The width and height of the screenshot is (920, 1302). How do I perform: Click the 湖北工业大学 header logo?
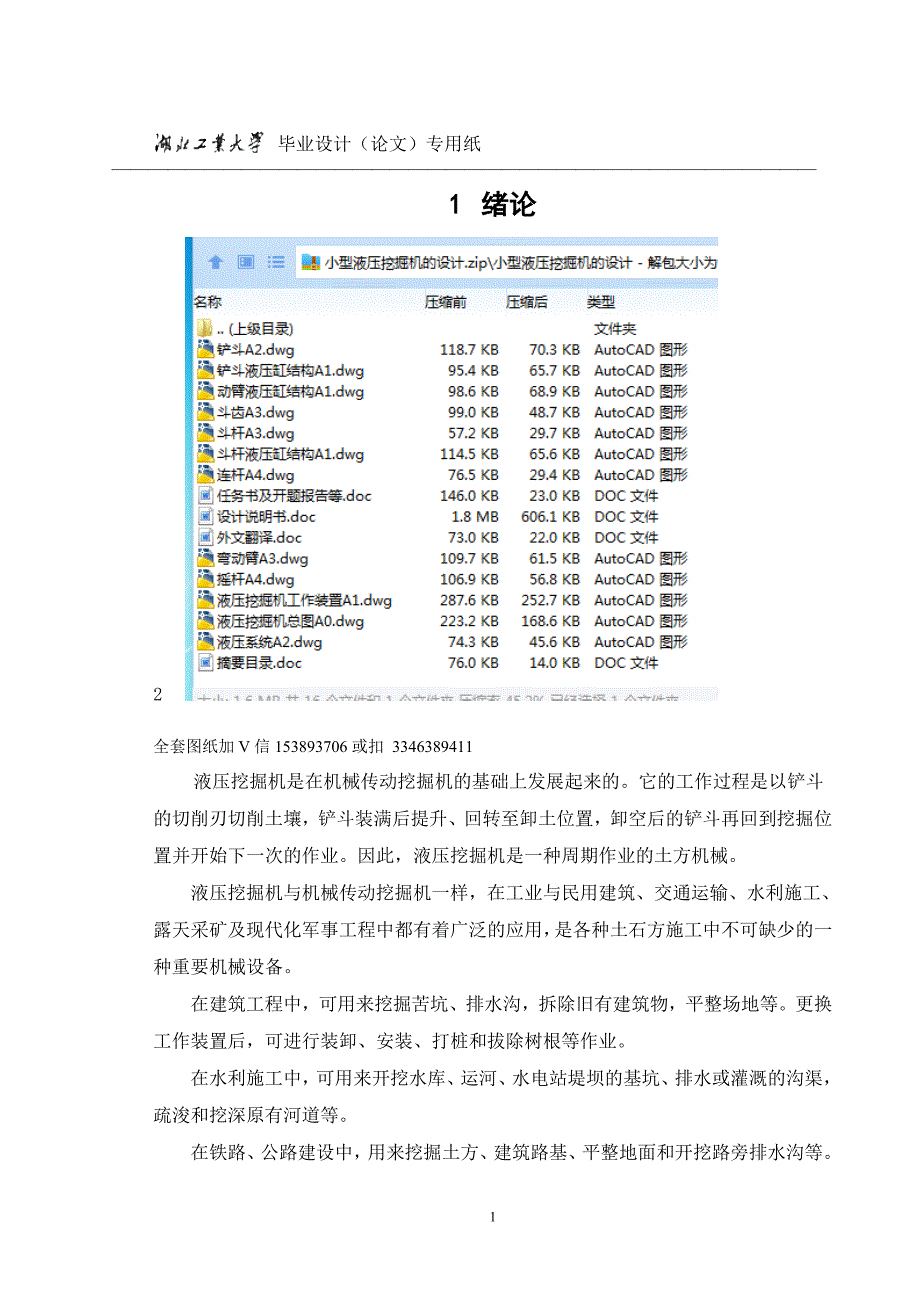click(209, 143)
